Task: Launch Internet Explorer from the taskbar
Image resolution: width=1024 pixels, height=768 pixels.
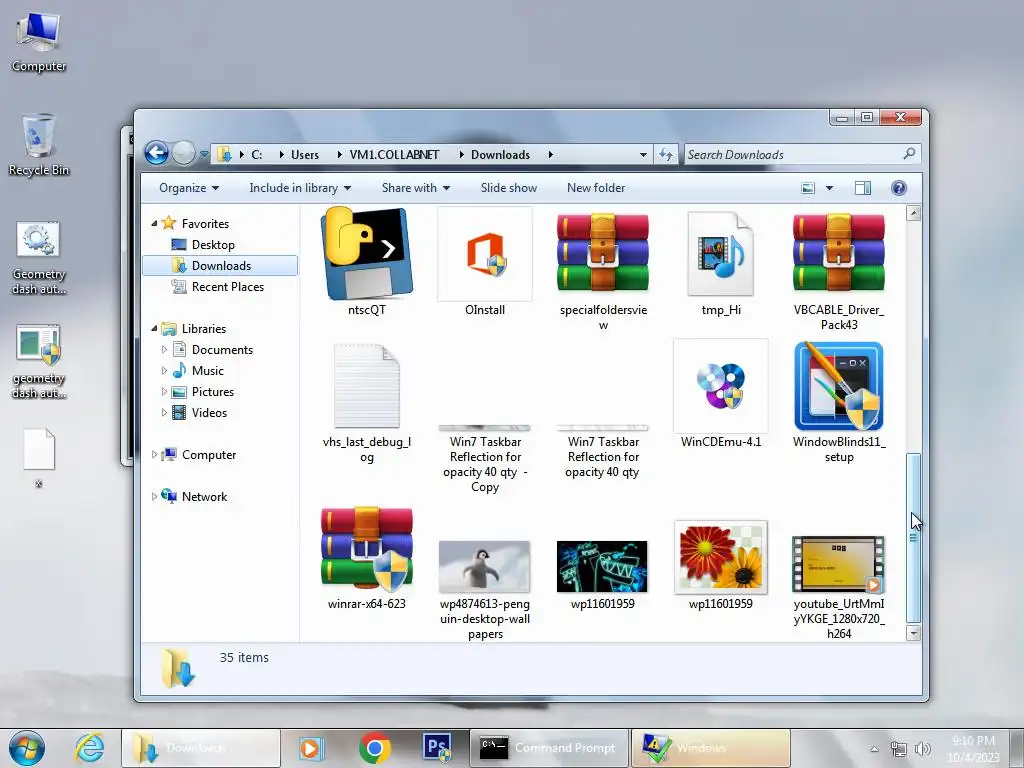Action: (89, 748)
